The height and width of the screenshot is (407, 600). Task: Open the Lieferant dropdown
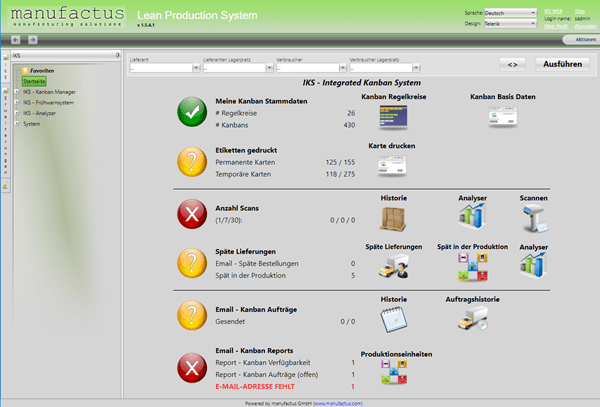(196, 68)
